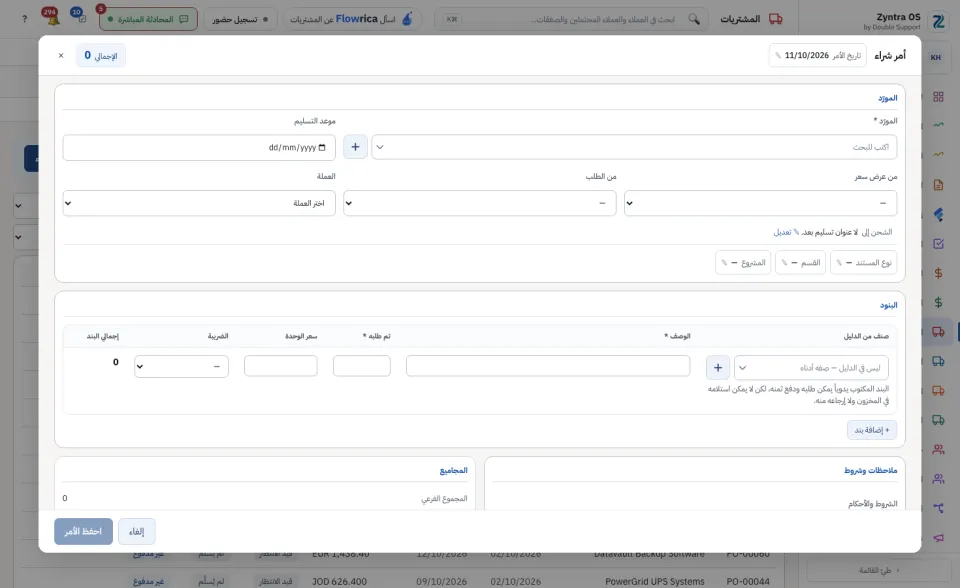The width and height of the screenshot is (960, 588).
Task: Click 'تعديل' link for shipping address
Action: 782,232
